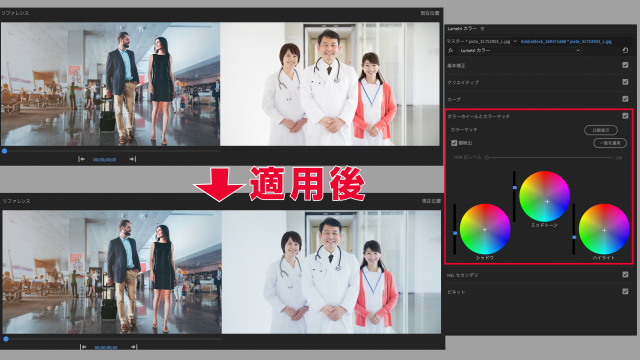Step to previous frame in upper reference monitor

(x=81, y=159)
